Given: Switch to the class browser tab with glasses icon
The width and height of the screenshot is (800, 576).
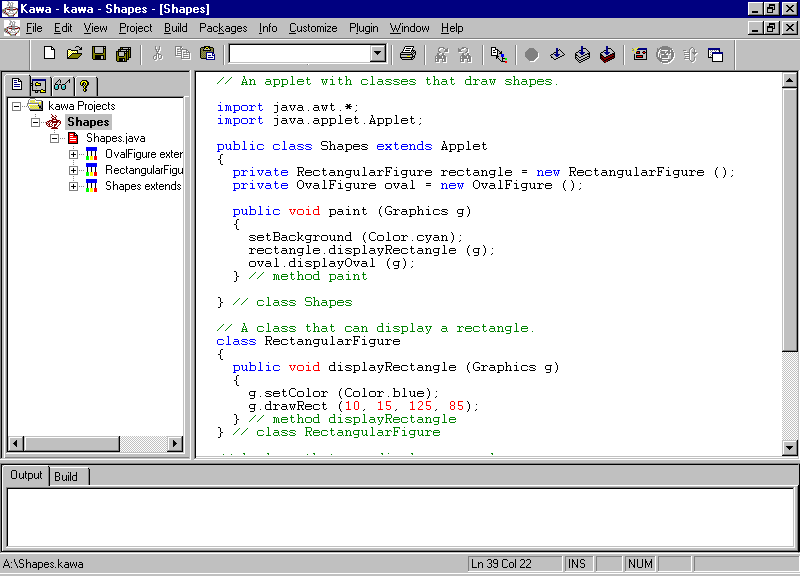Looking at the screenshot, I should (62, 87).
